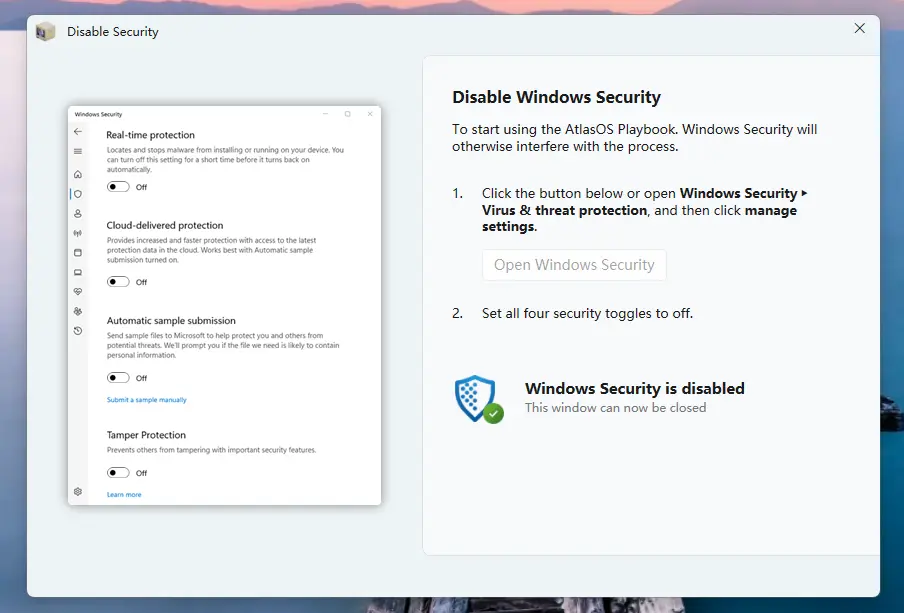
Task: Minimize the inner Windows Security window
Action: 325,114
